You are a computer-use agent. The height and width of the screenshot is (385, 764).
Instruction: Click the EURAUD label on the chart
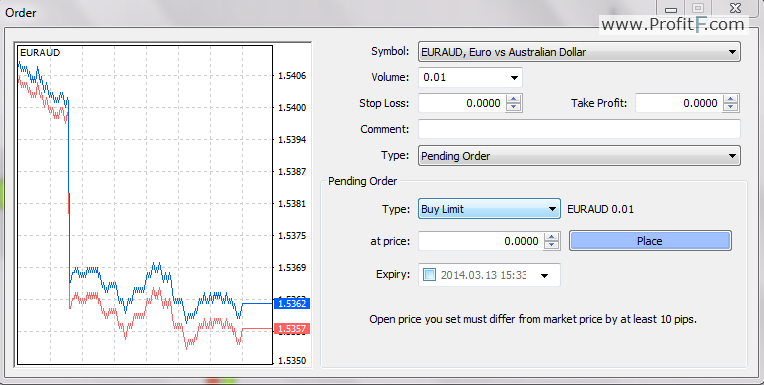tap(40, 53)
